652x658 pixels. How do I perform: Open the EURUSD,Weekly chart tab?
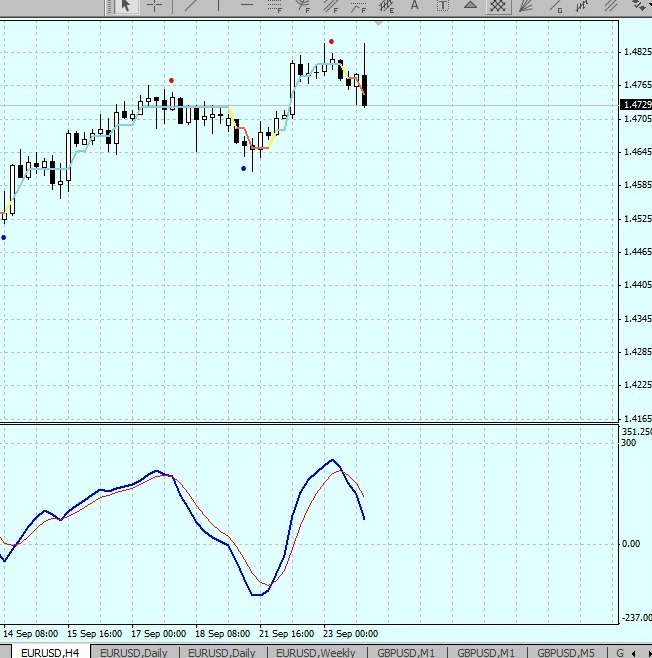pyautogui.click(x=315, y=652)
